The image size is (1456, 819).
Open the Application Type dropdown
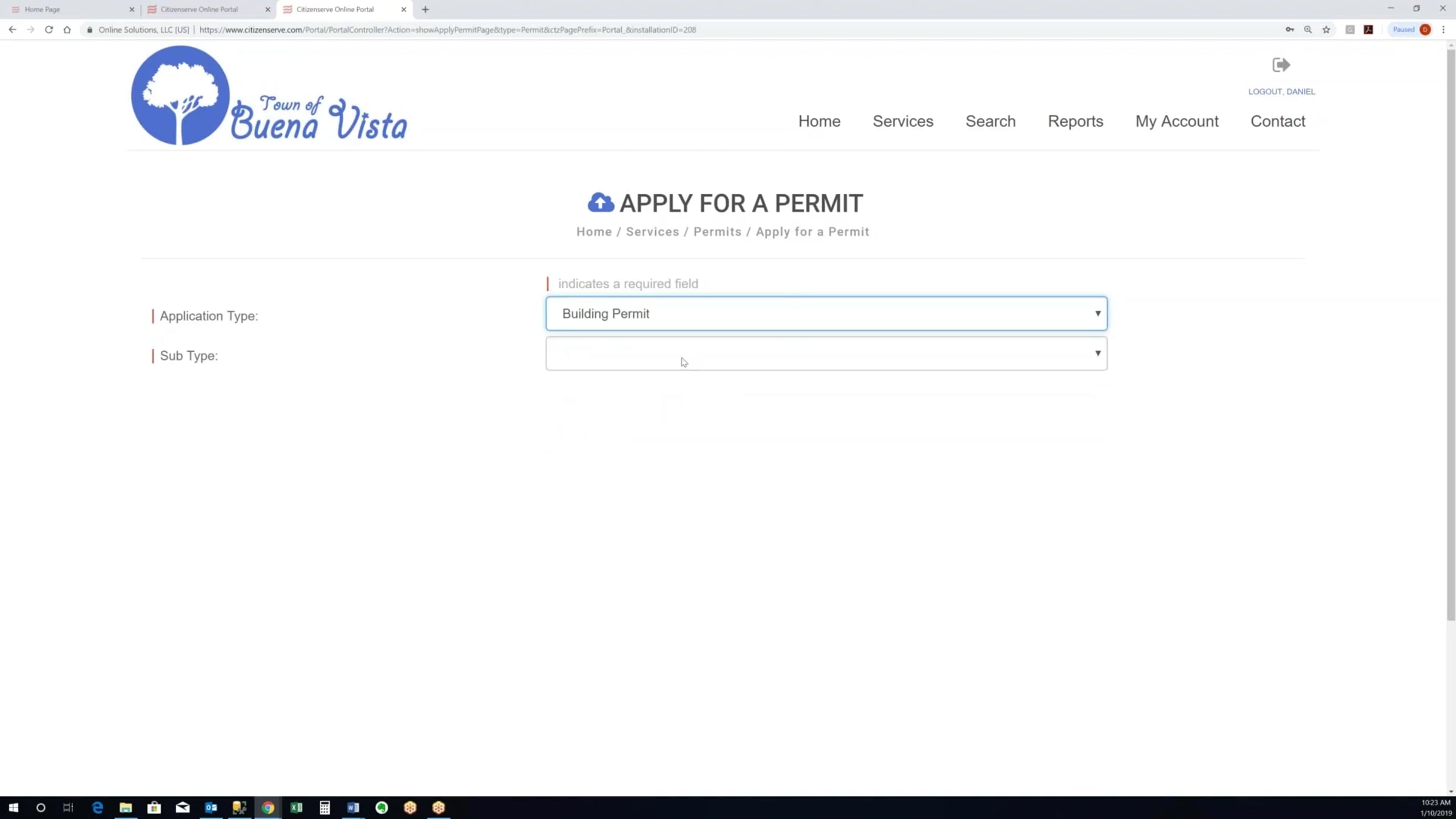[x=826, y=314]
